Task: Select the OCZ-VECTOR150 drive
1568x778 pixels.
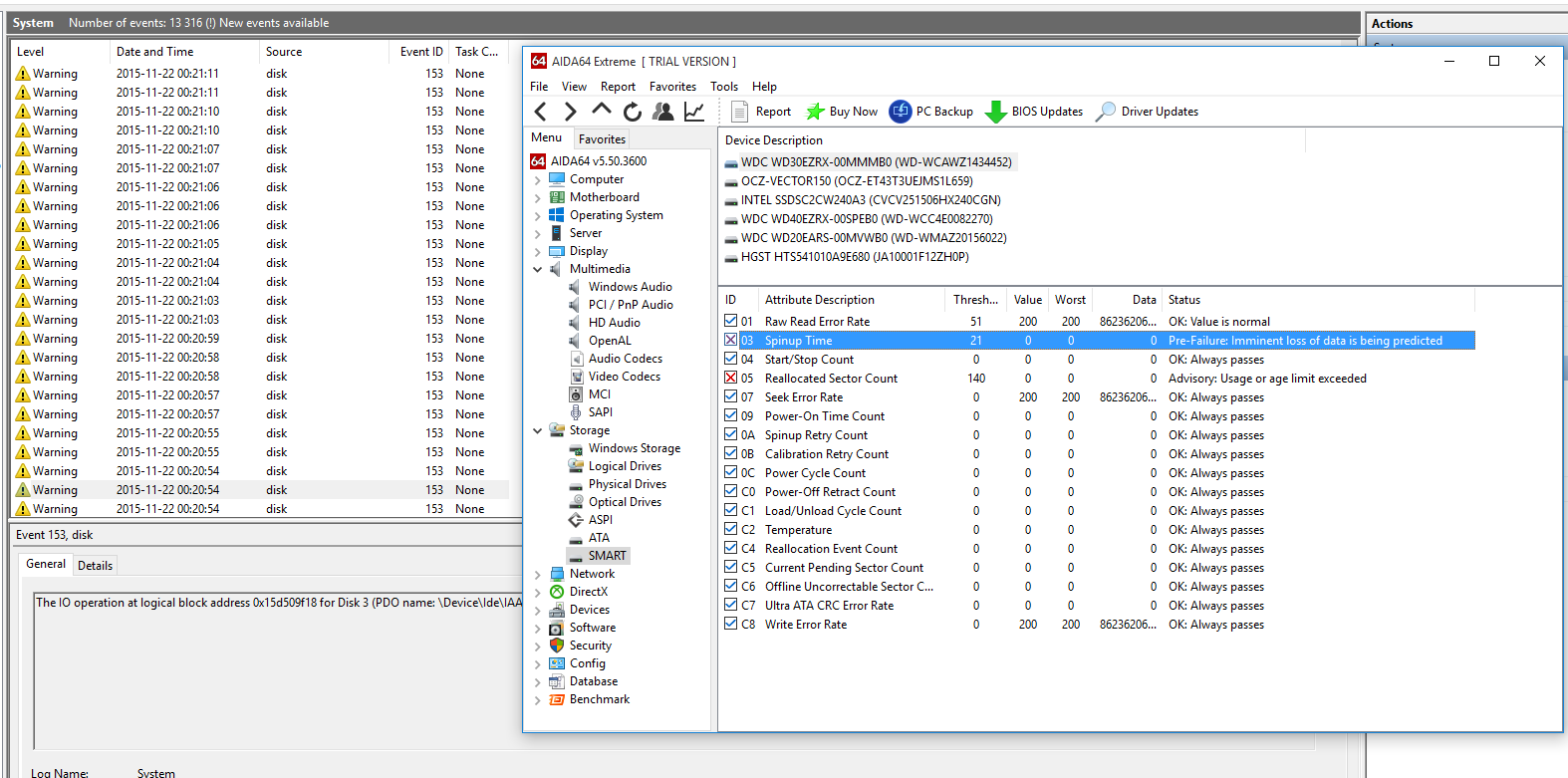Action: (x=857, y=181)
